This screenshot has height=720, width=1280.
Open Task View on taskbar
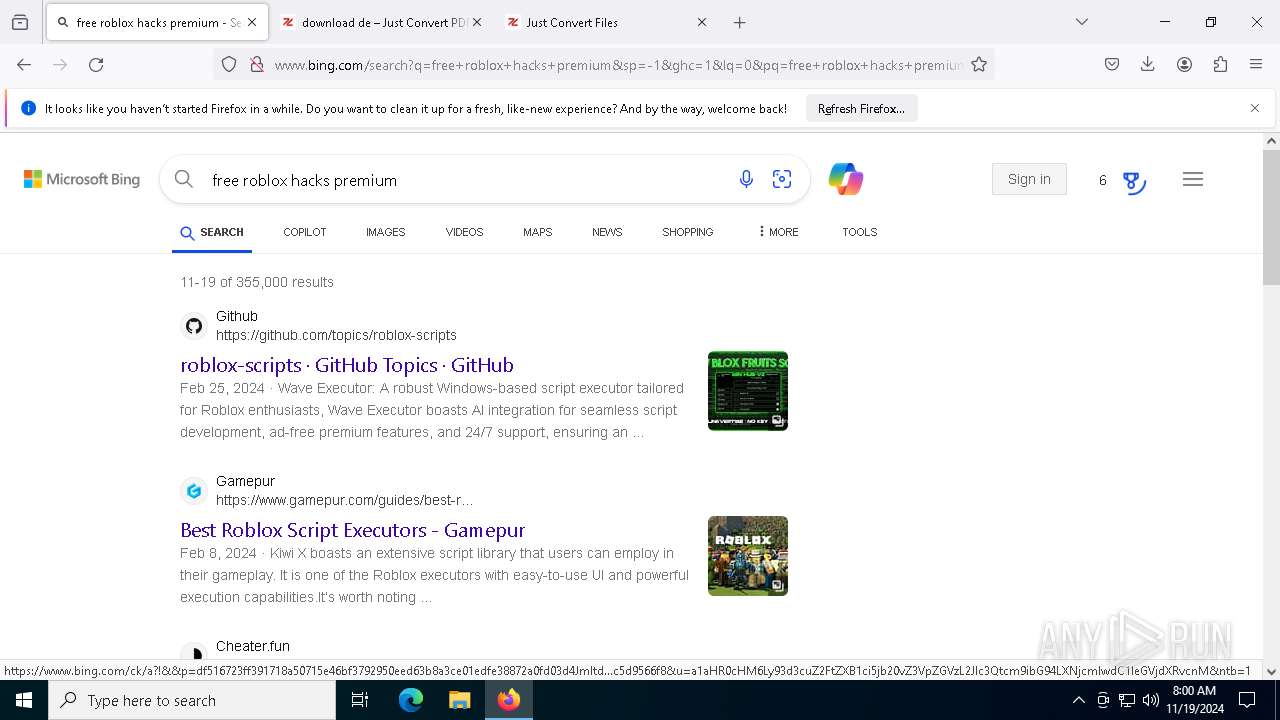click(x=360, y=700)
